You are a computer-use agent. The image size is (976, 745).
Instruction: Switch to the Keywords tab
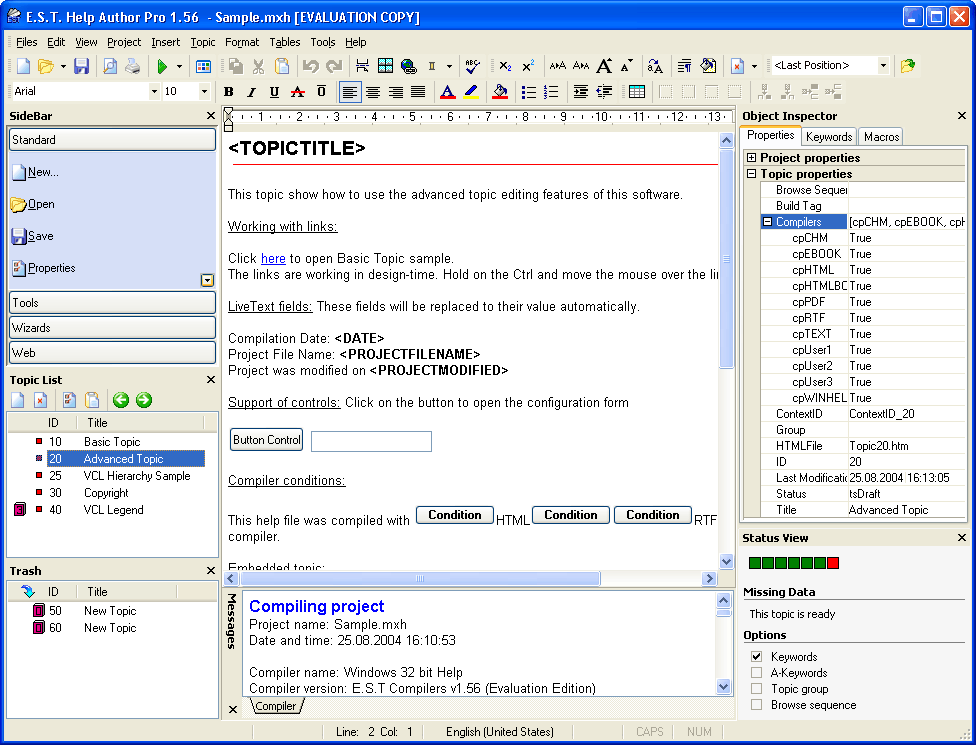829,137
